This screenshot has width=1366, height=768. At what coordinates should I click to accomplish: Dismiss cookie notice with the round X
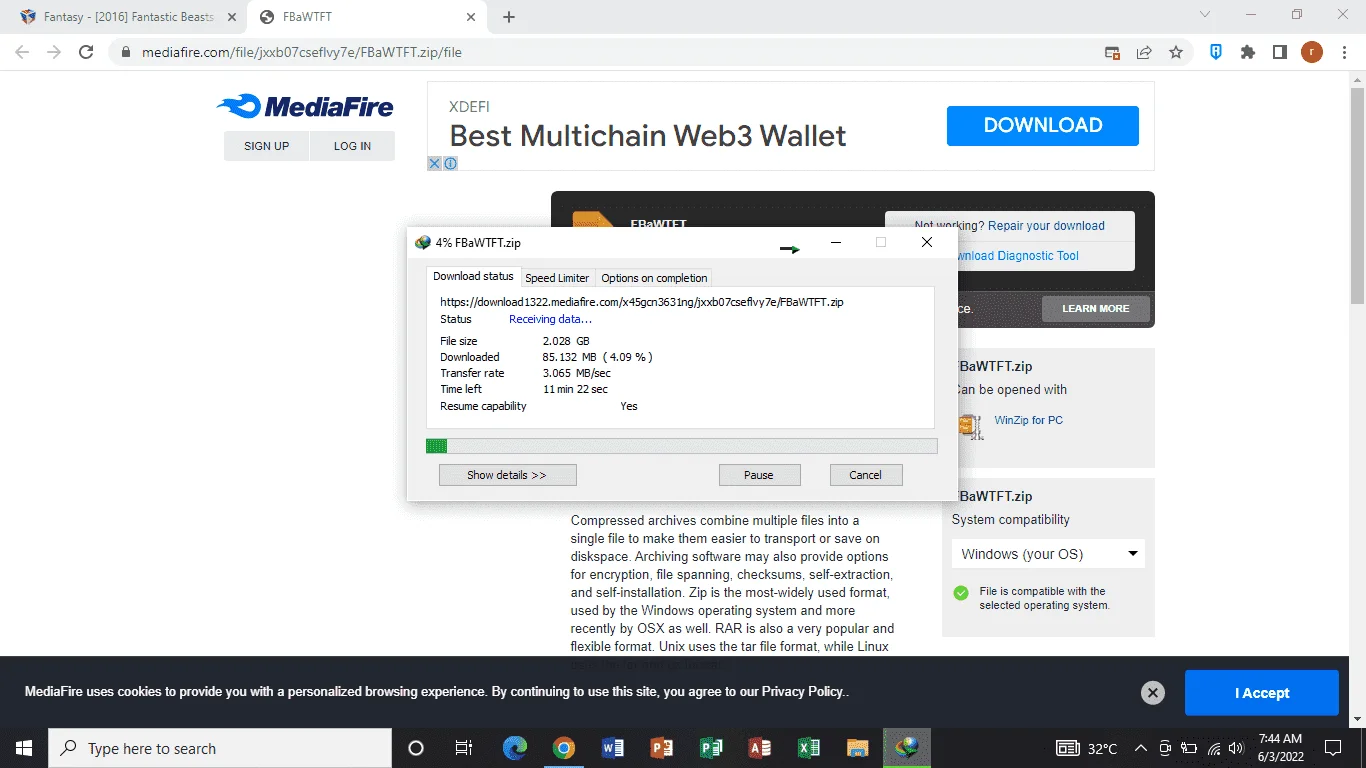pos(1152,692)
